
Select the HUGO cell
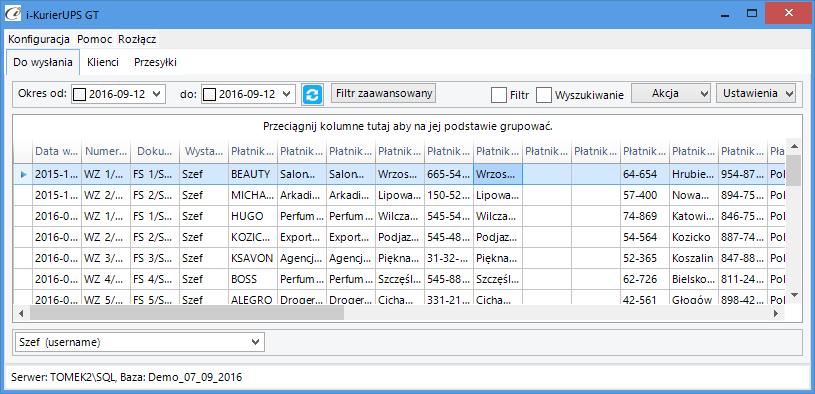(x=253, y=216)
